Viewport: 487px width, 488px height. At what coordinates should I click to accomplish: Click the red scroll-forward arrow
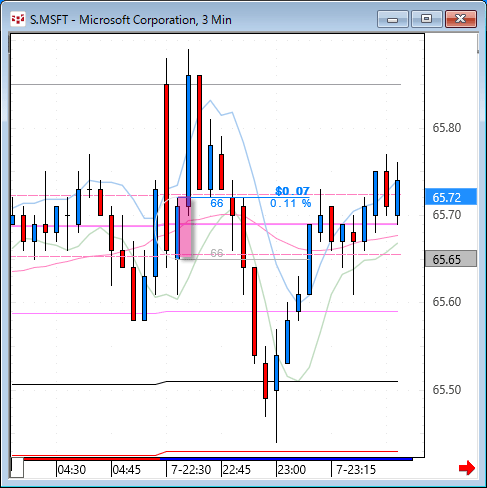click(x=467, y=468)
